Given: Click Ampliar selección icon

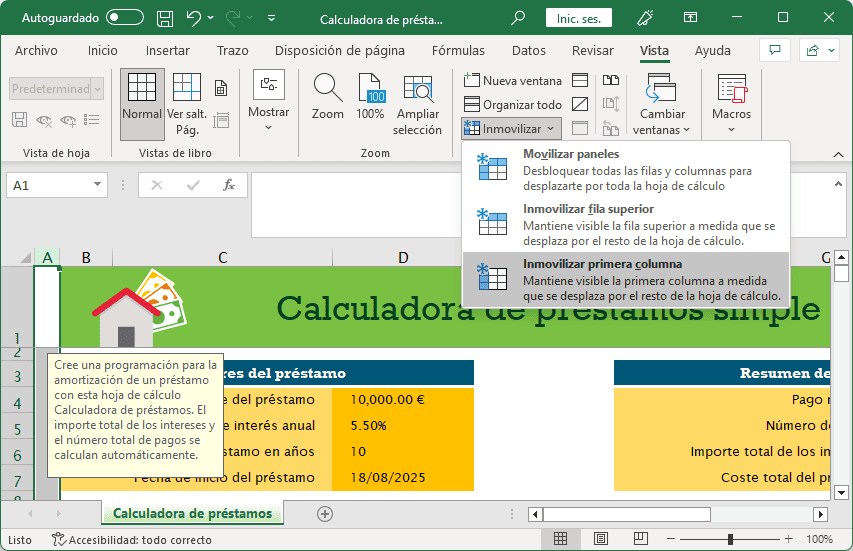Looking at the screenshot, I should pos(417,103).
